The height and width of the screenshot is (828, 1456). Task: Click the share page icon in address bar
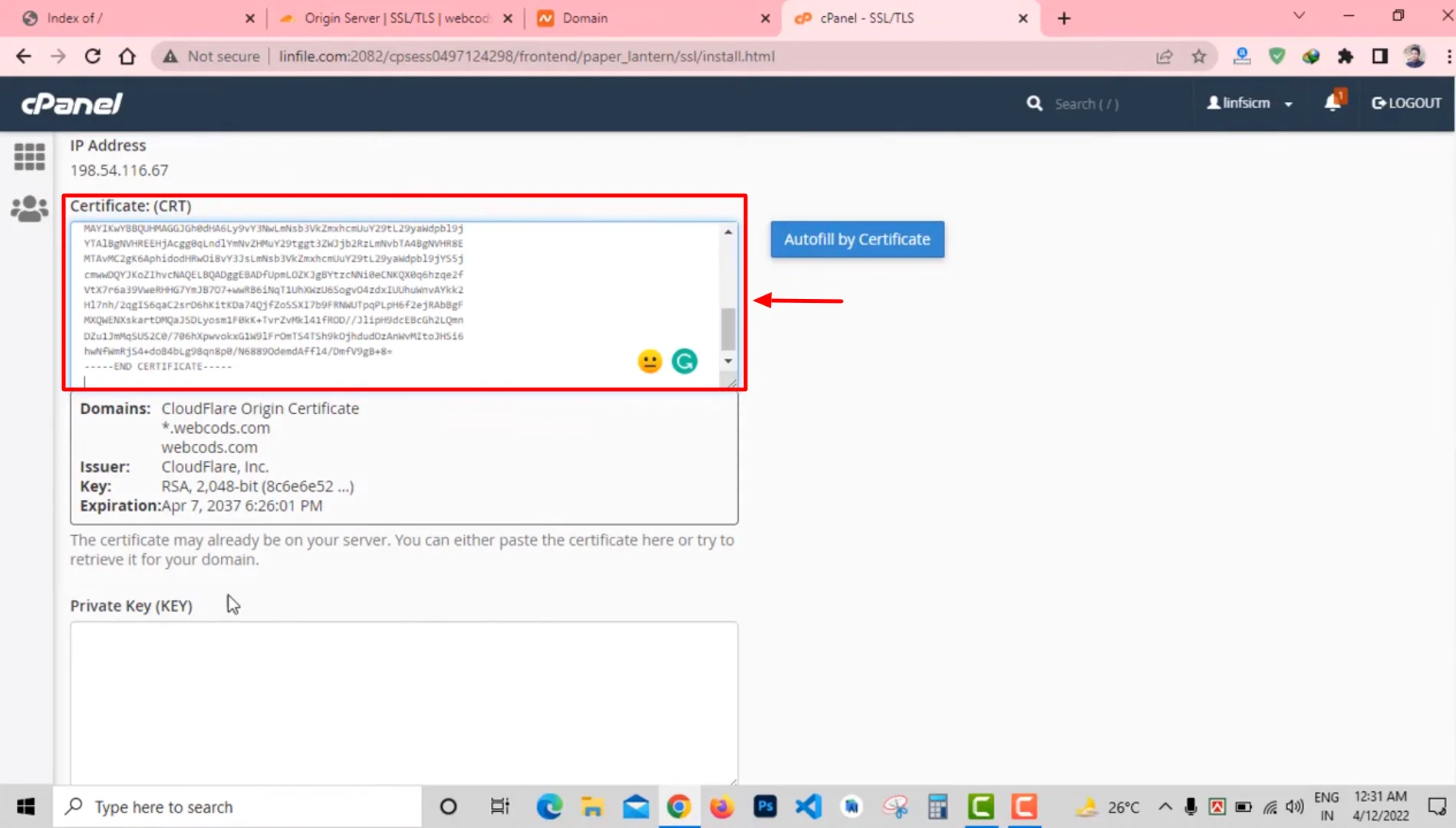[x=1164, y=56]
